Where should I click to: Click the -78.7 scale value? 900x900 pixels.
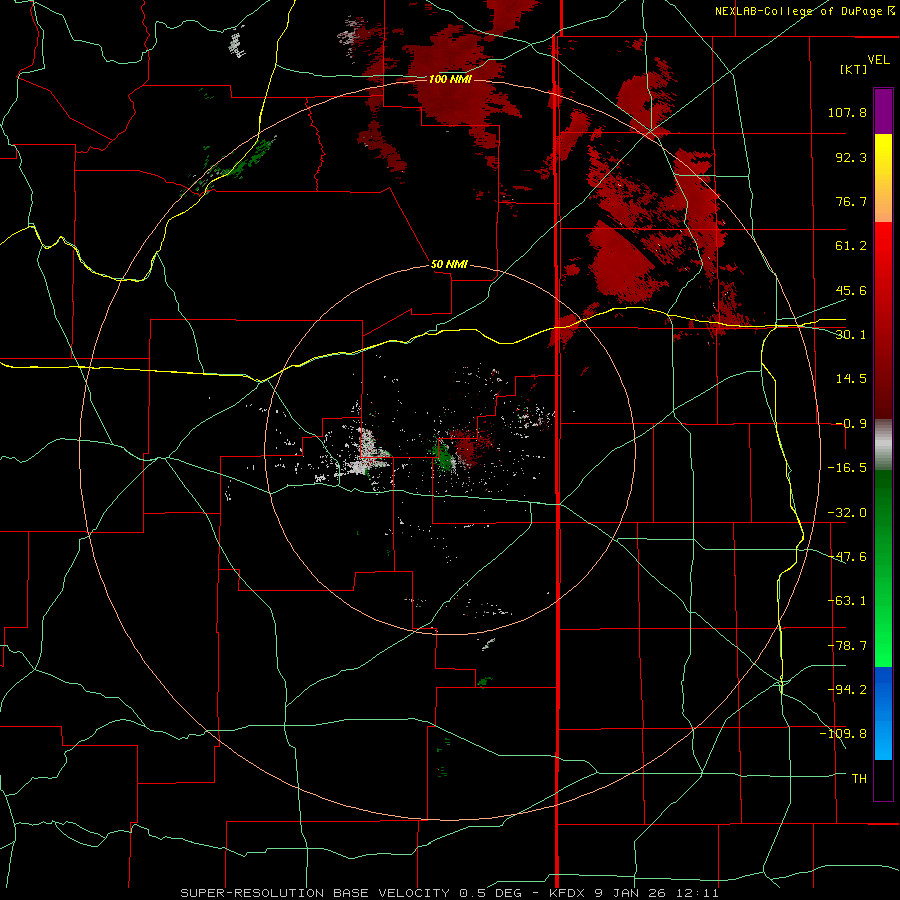(847, 646)
